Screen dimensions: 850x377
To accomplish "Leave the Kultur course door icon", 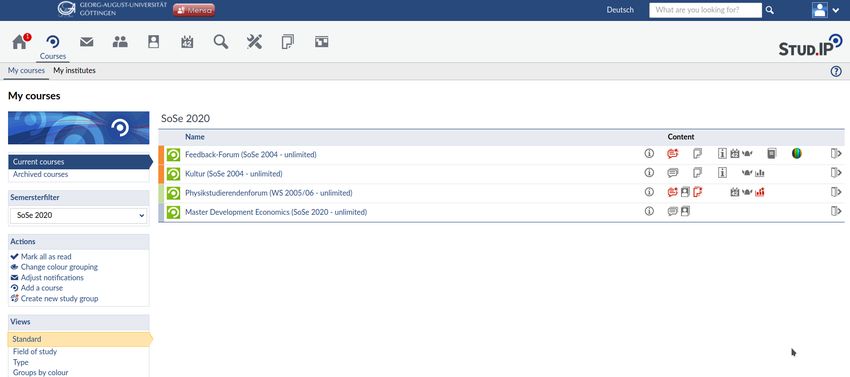I will [x=836, y=173].
